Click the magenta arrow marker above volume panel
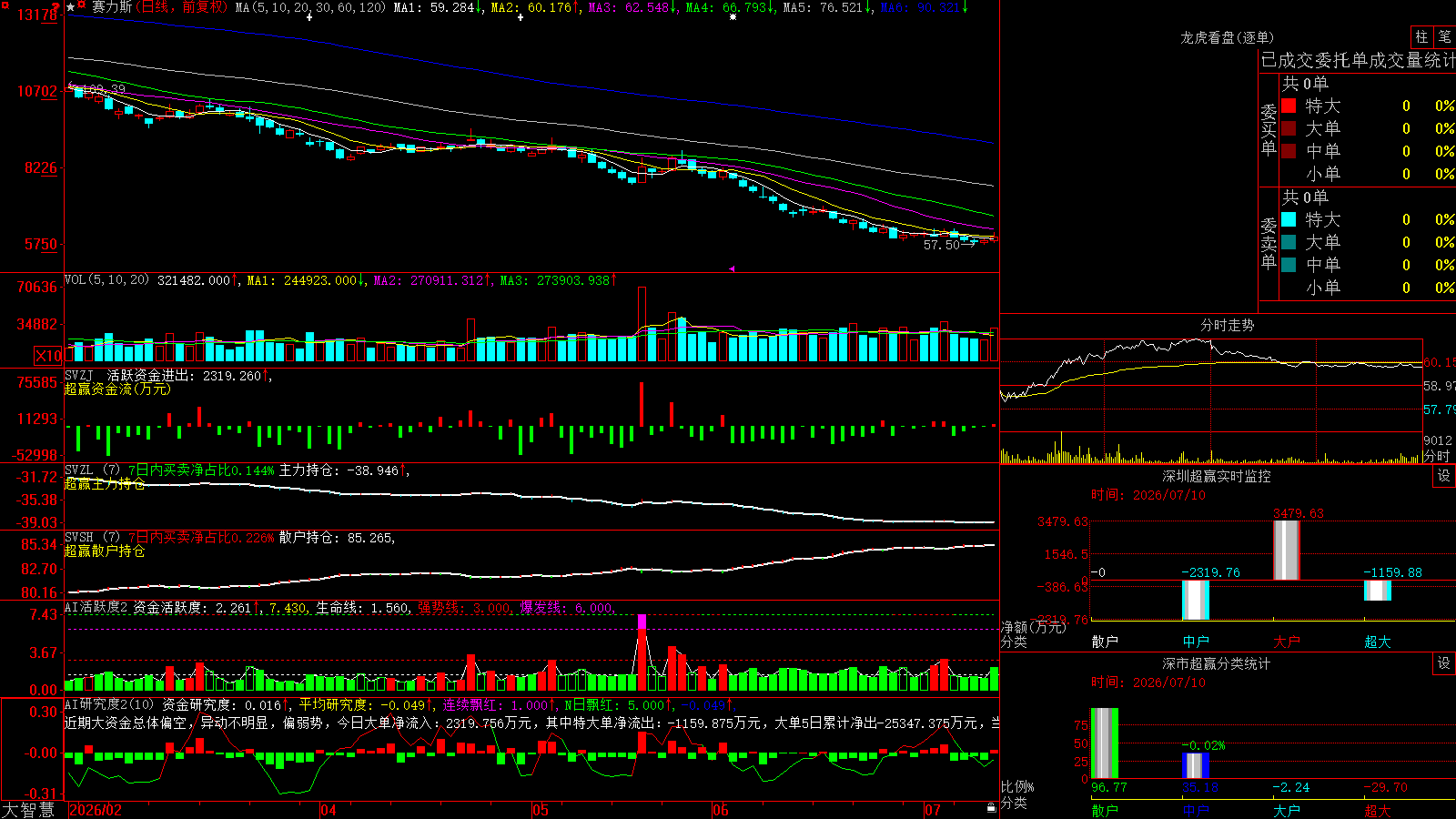Screen dimensions: 1456x819 tap(732, 268)
